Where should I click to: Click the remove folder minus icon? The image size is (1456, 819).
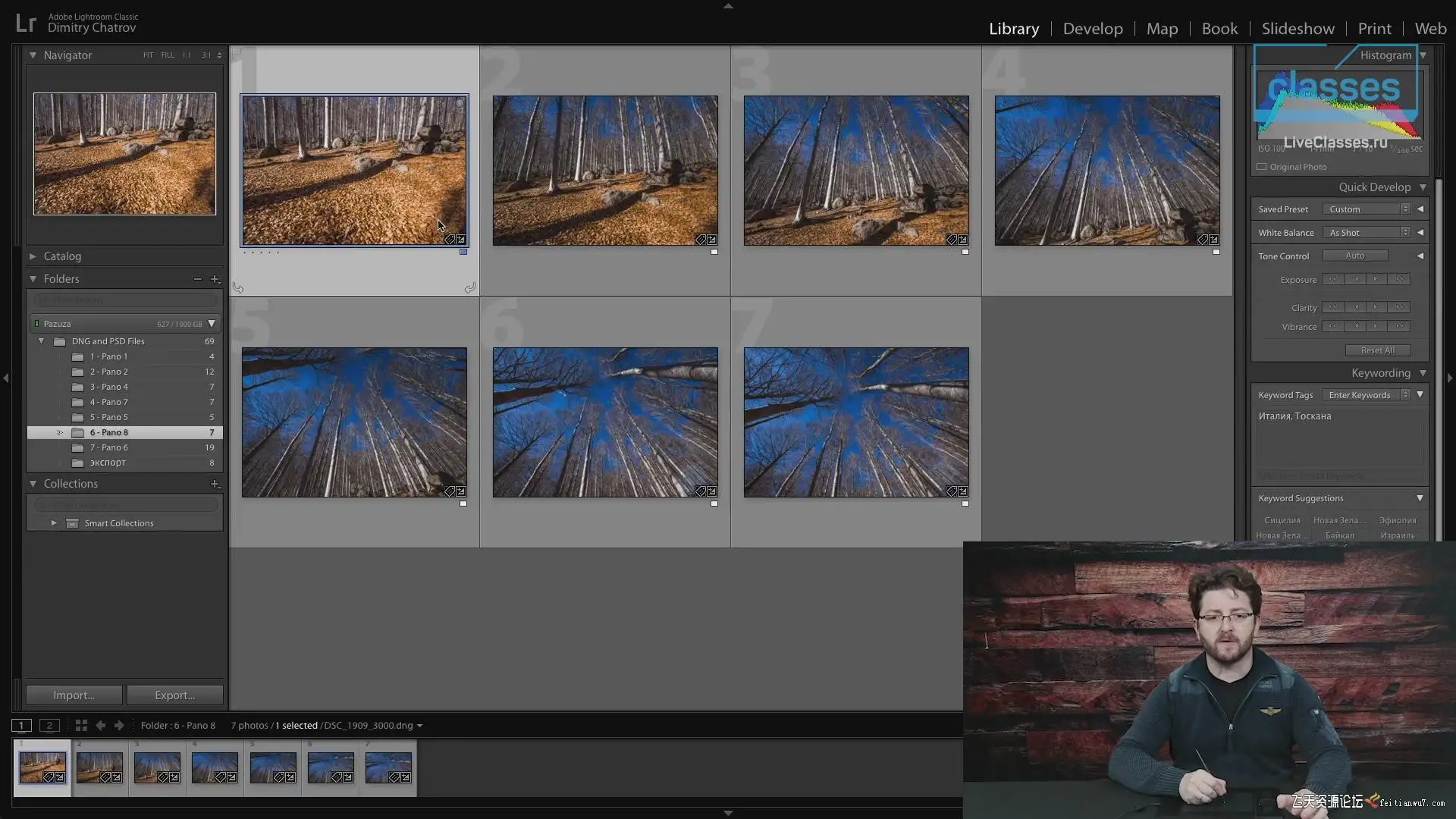pyautogui.click(x=197, y=279)
